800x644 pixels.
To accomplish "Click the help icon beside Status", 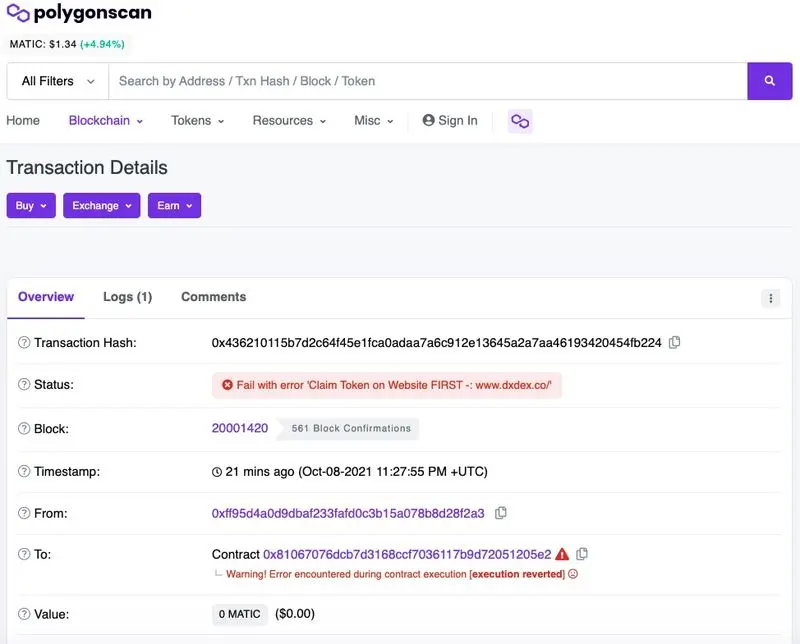I will coord(24,385).
